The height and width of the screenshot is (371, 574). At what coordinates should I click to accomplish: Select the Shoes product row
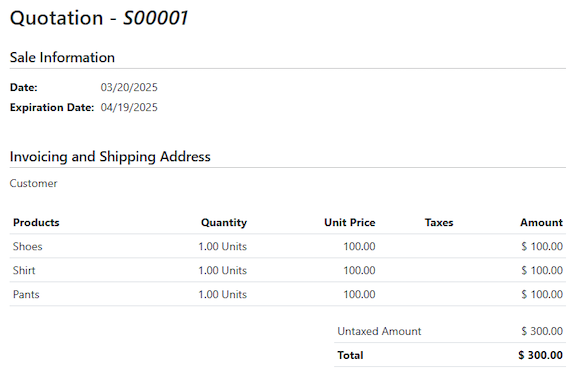(288, 246)
